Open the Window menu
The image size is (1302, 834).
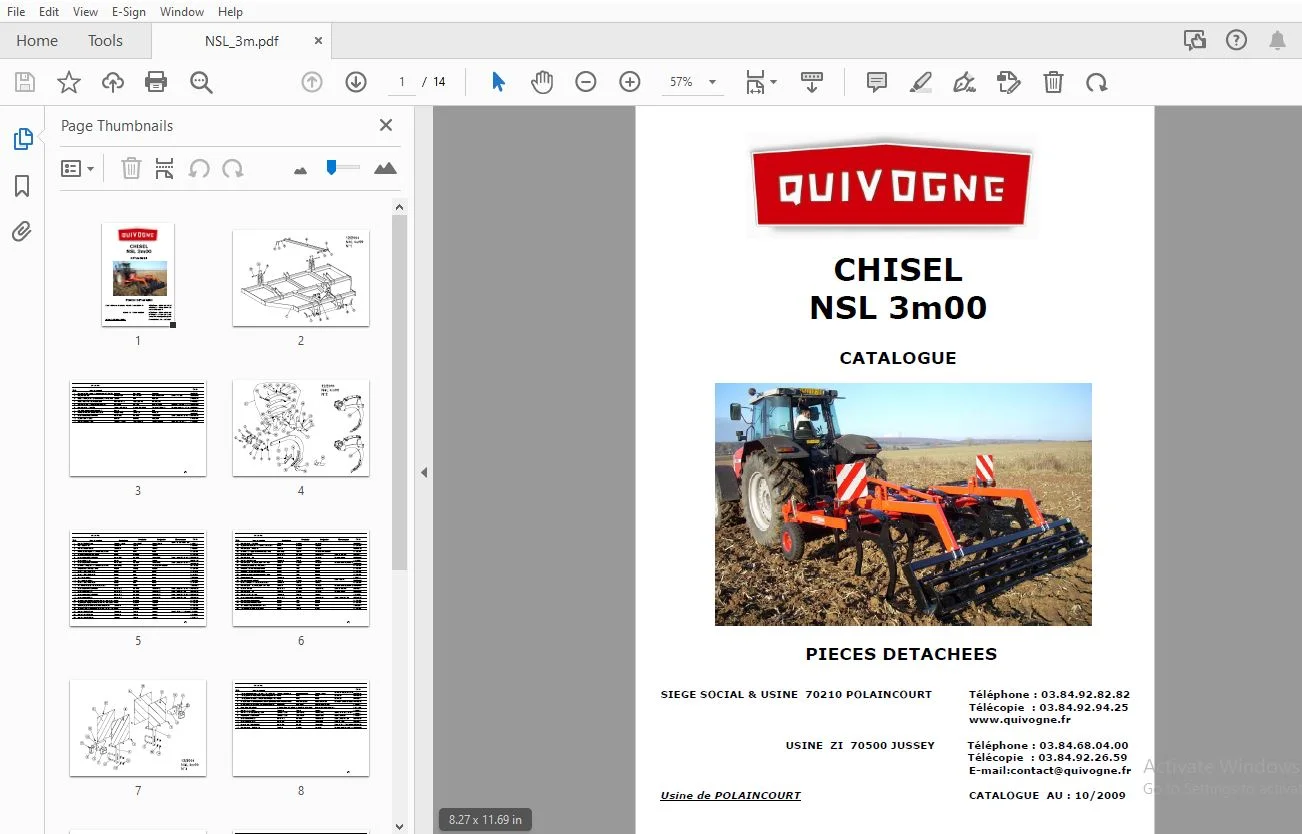(182, 11)
